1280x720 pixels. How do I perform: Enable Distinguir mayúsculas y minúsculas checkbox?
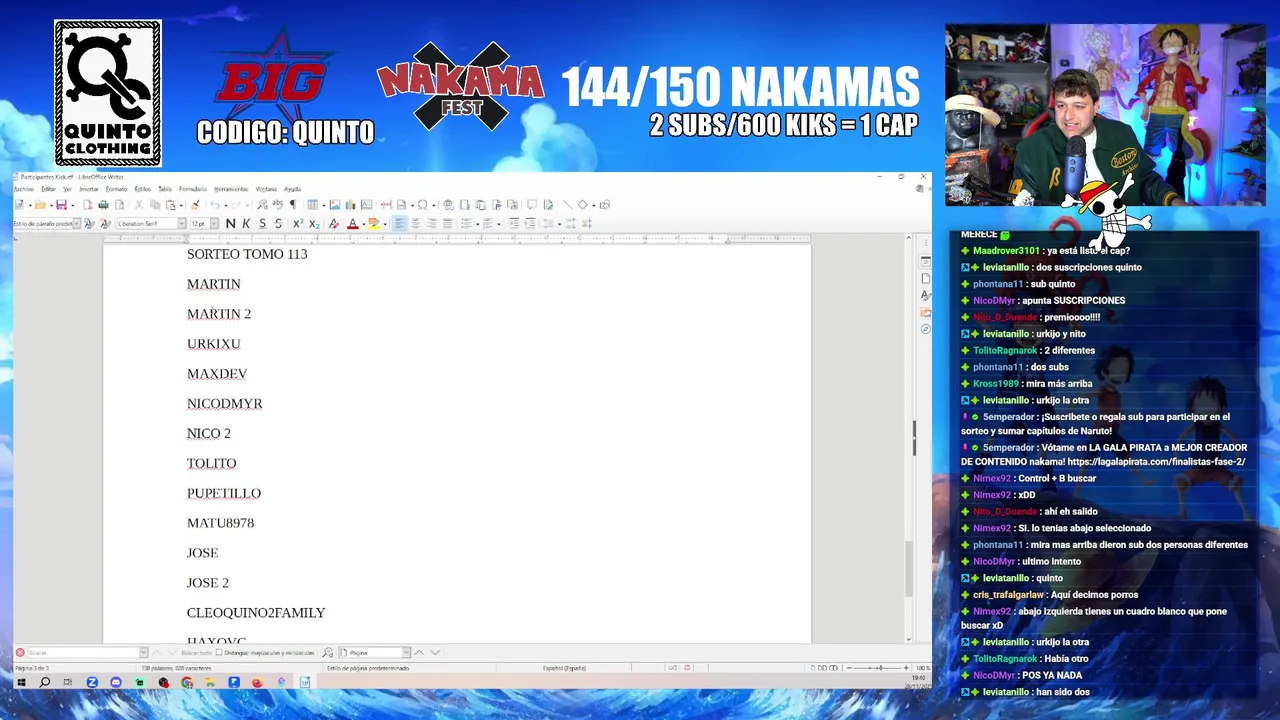tap(219, 652)
